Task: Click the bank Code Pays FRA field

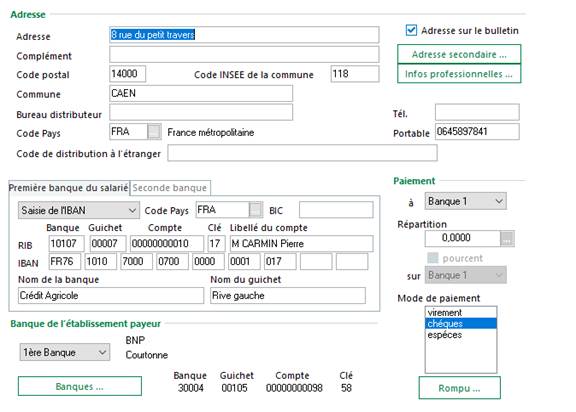Action: click(223, 210)
